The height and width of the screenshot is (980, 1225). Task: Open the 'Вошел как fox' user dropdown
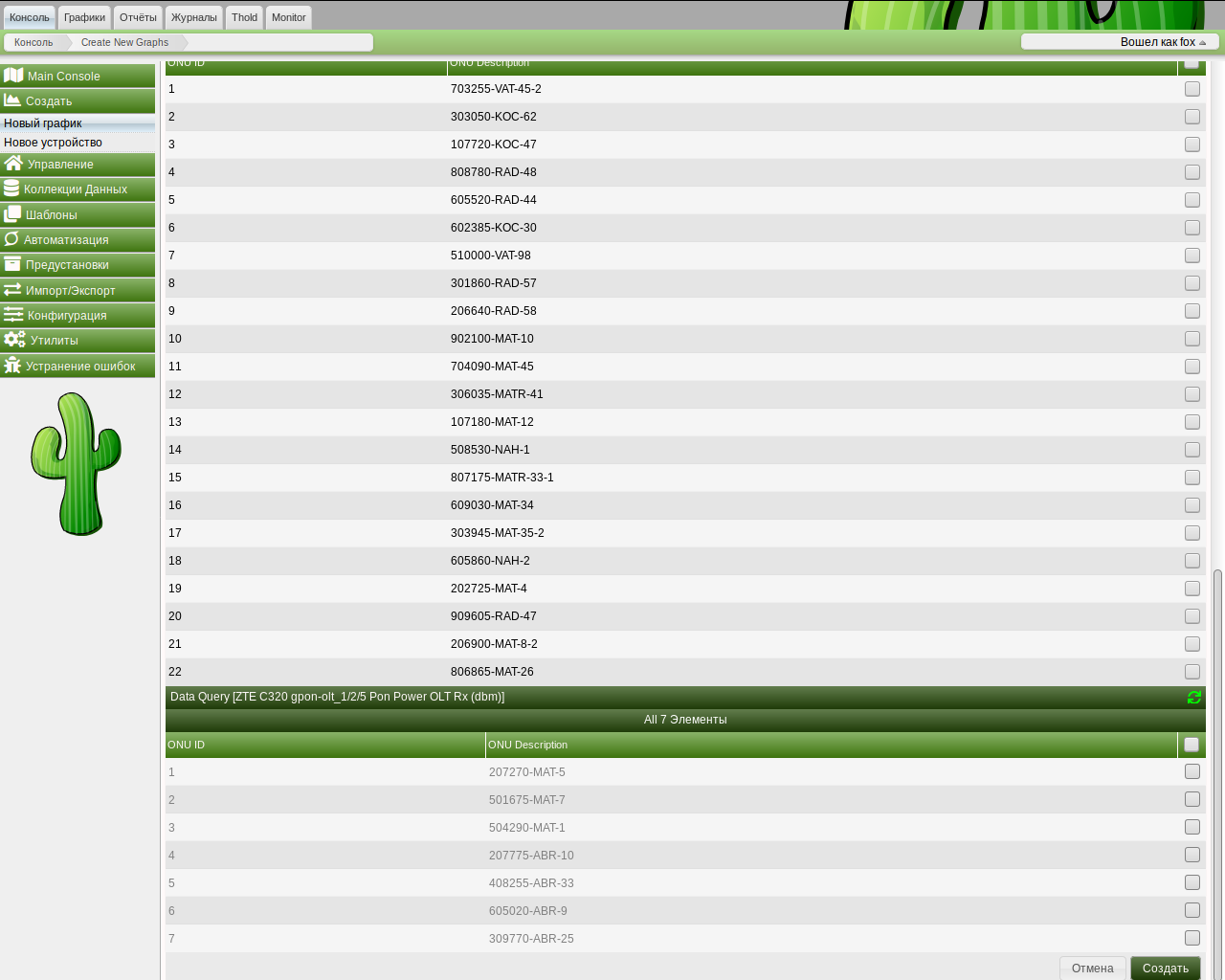tap(1120, 41)
